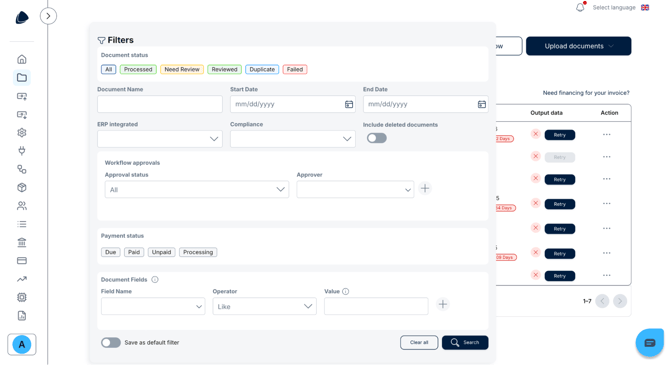This screenshot has width=670, height=365.
Task: Open the processor chip icon in sidebar
Action: coord(22,297)
